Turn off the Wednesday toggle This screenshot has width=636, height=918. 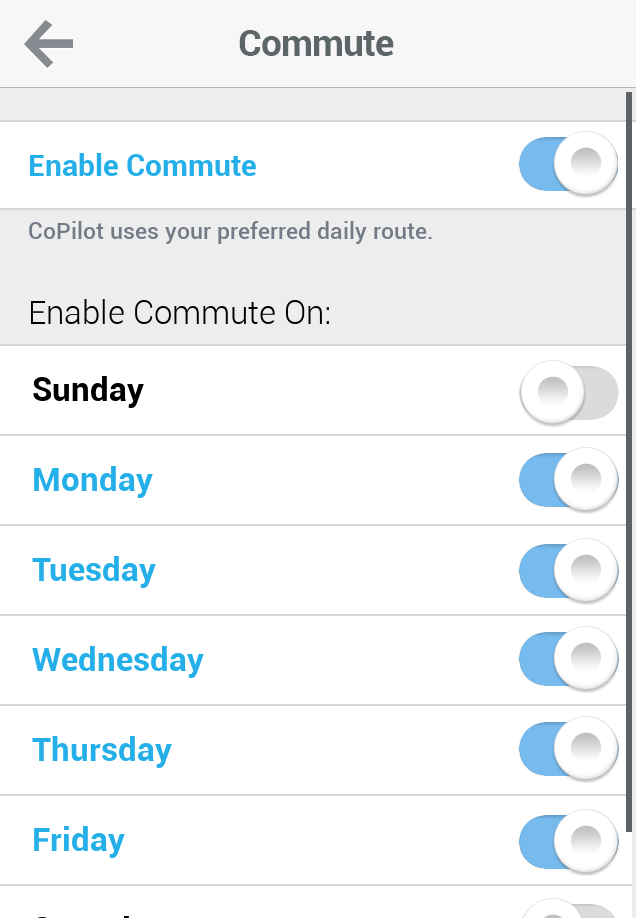(x=568, y=660)
